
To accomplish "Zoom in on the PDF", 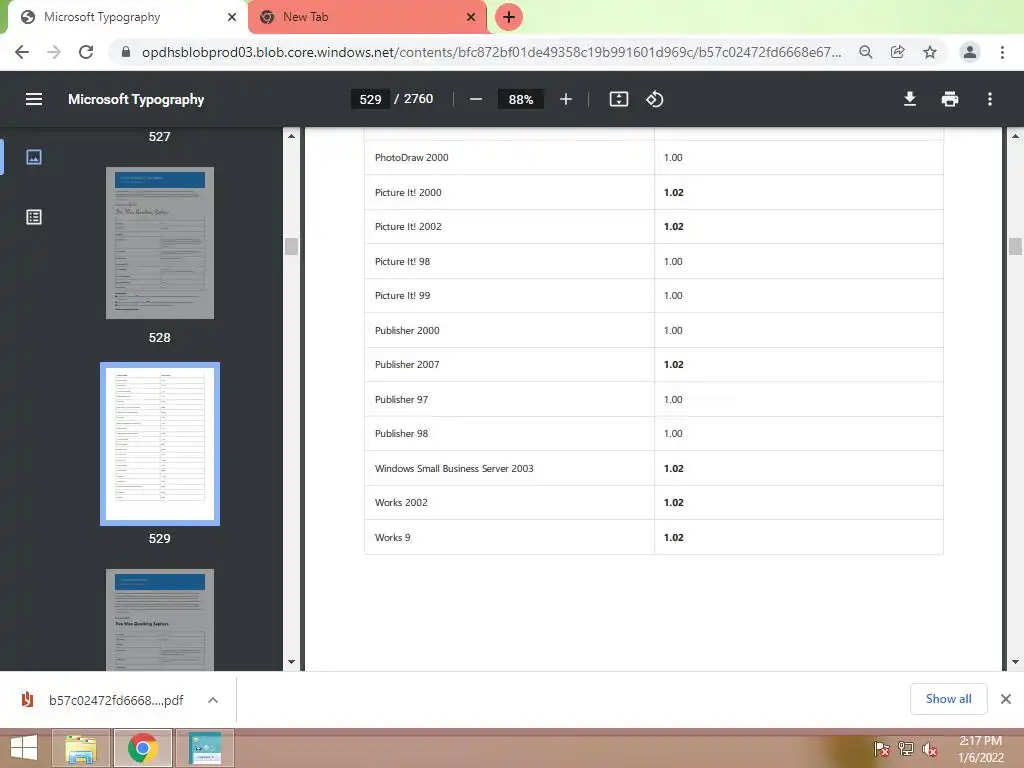I will pos(566,99).
